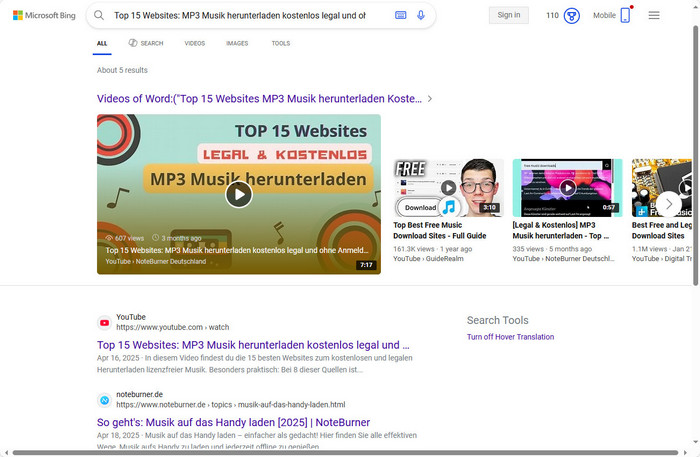
Task: Click the youtube.com watch URL
Action: [x=173, y=327]
